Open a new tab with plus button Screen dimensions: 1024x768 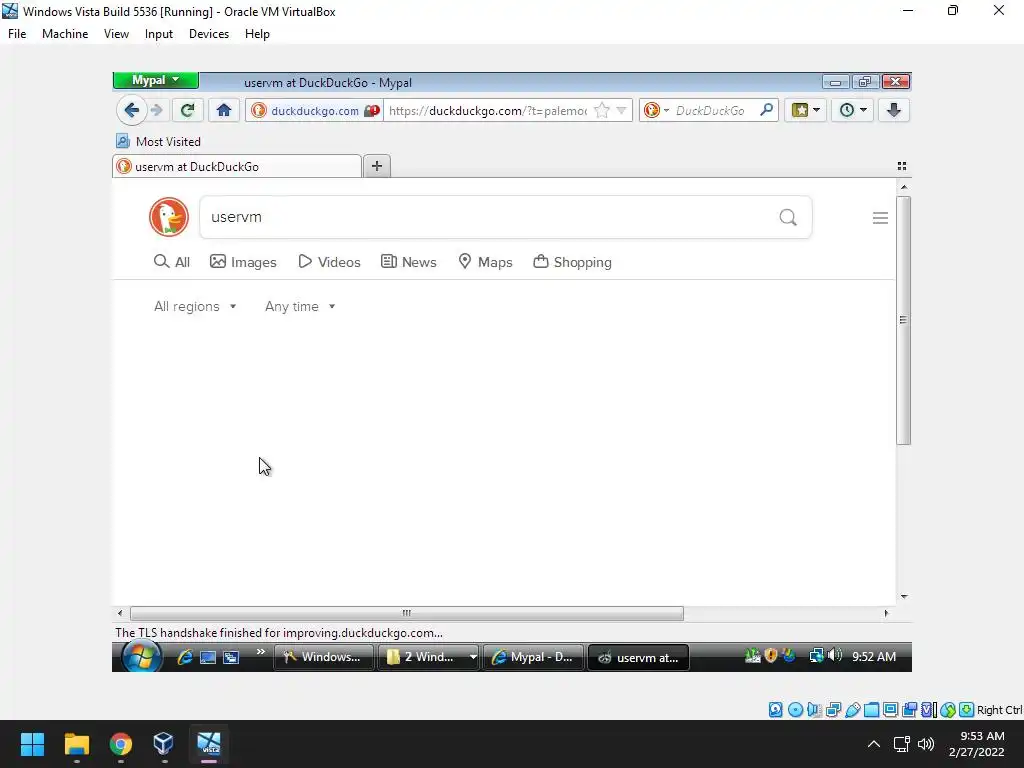tap(377, 166)
